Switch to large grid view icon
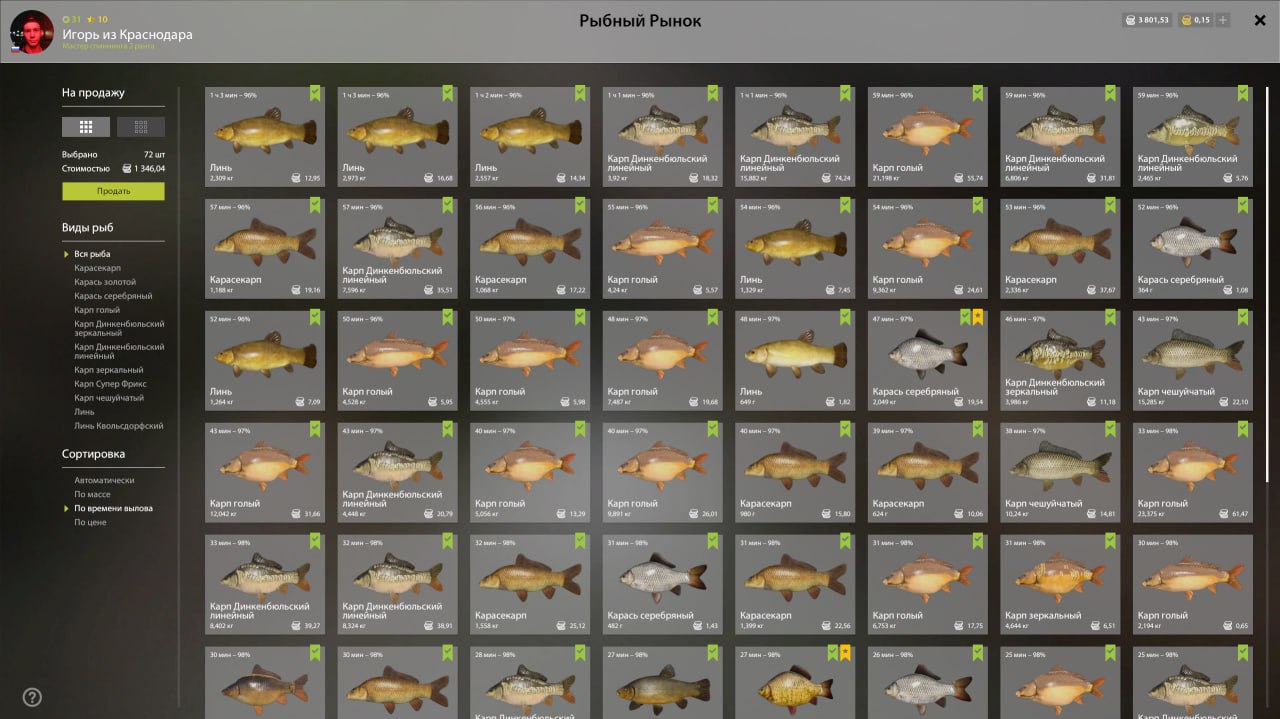1280x719 pixels. click(86, 127)
